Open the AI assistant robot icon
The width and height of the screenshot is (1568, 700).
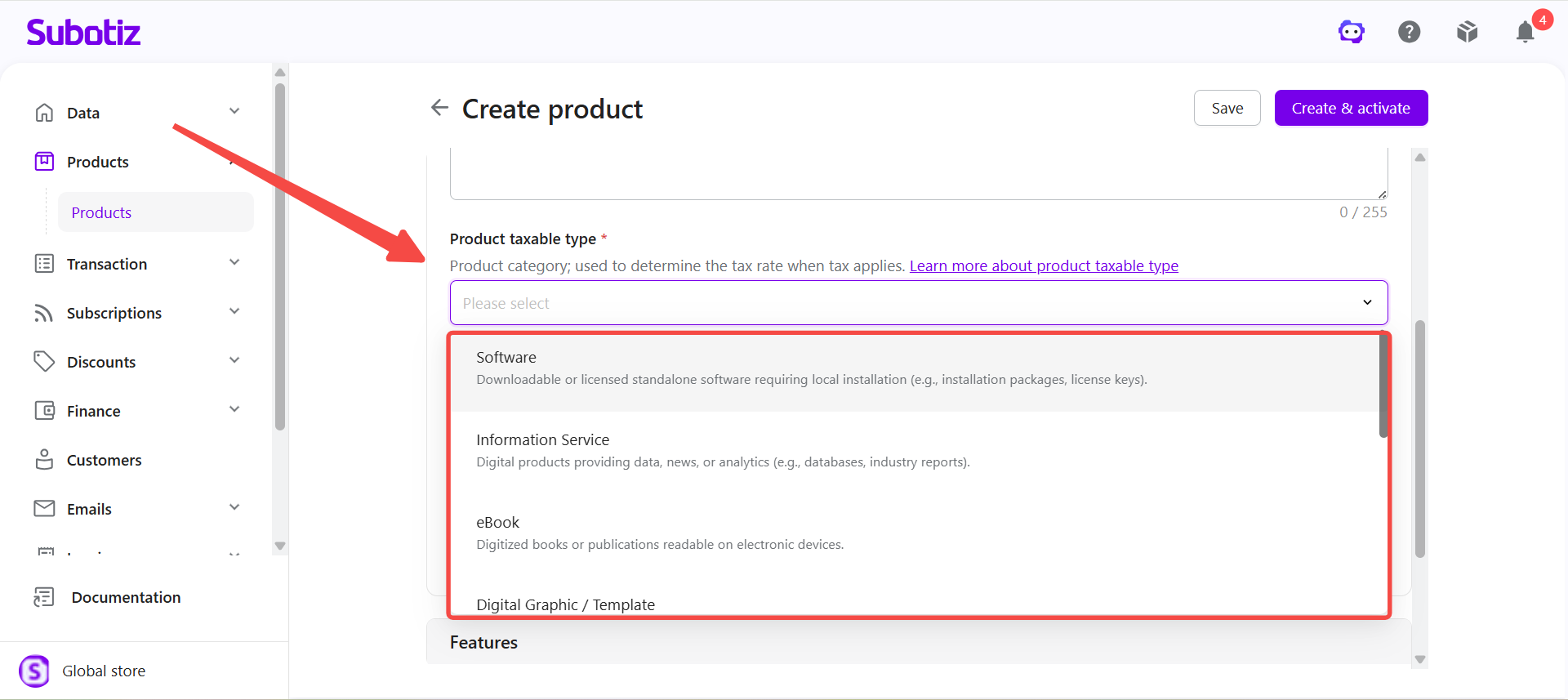(x=1352, y=32)
